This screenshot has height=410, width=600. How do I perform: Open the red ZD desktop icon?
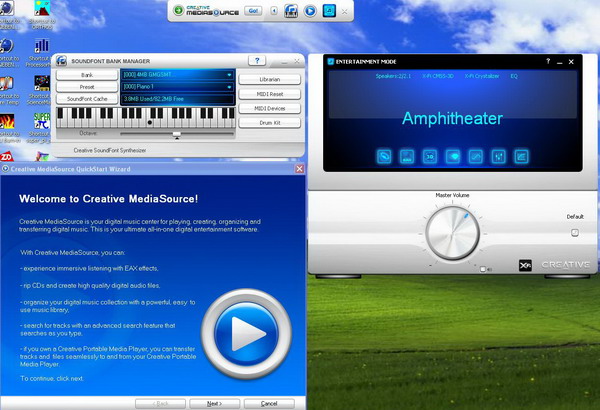(6, 156)
